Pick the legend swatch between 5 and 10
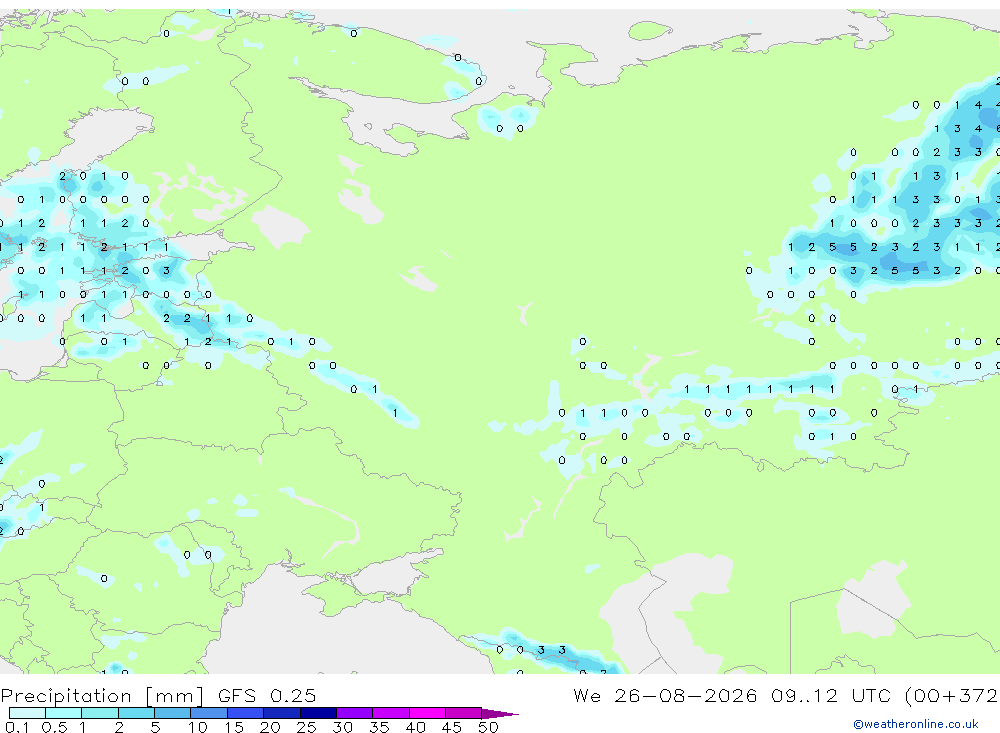1000x733 pixels. [172, 713]
